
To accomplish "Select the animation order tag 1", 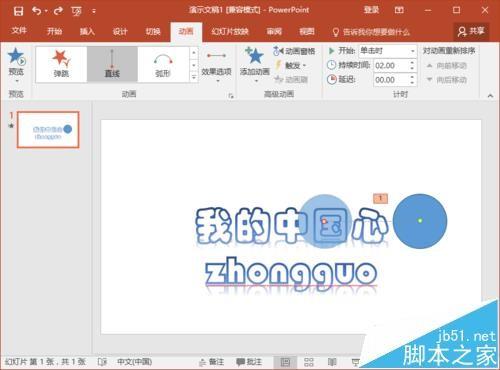I will coord(380,198).
